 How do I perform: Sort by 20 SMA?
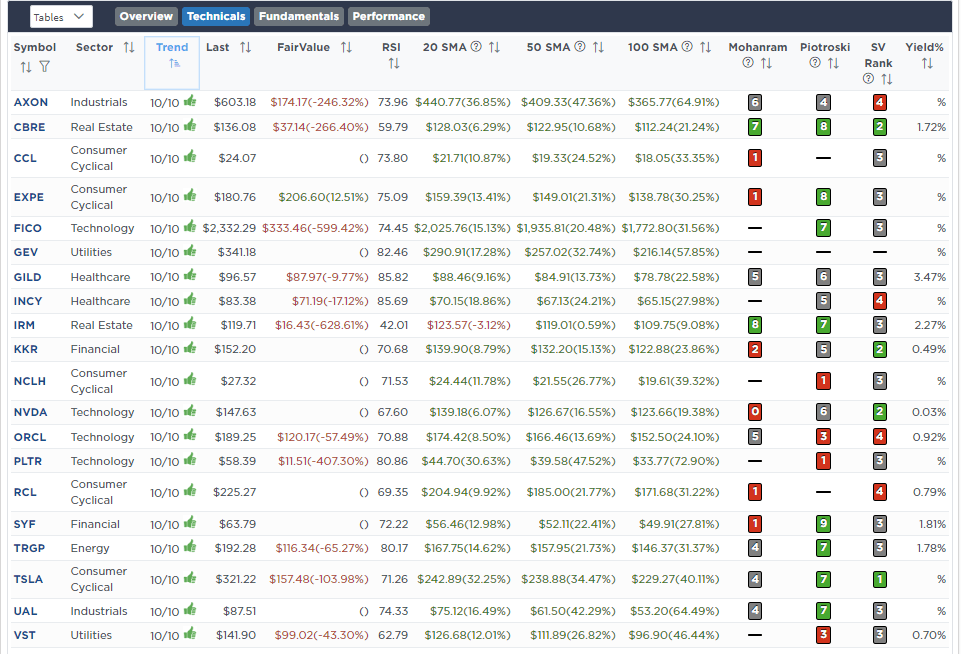(495, 47)
